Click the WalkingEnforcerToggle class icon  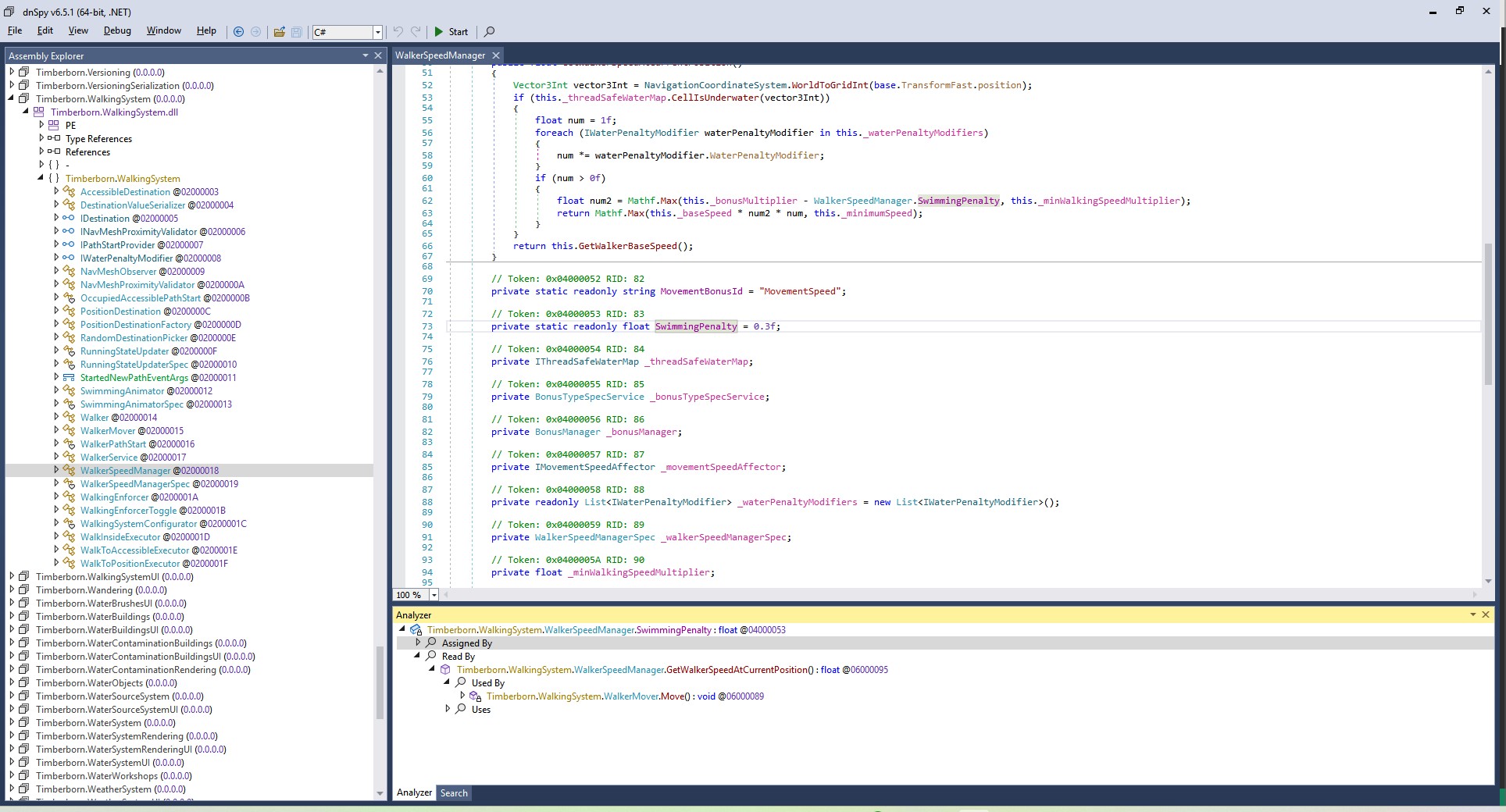(69, 511)
